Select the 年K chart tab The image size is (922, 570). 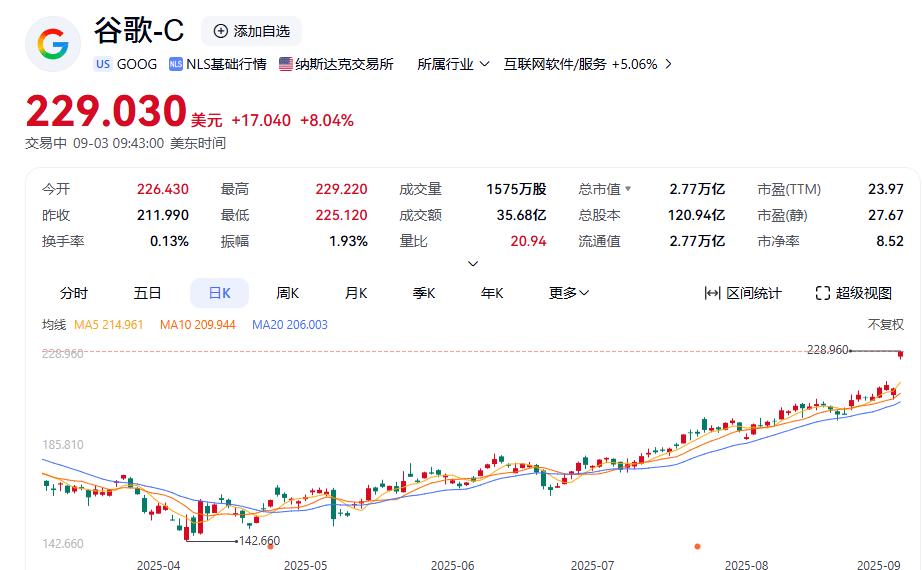492,293
